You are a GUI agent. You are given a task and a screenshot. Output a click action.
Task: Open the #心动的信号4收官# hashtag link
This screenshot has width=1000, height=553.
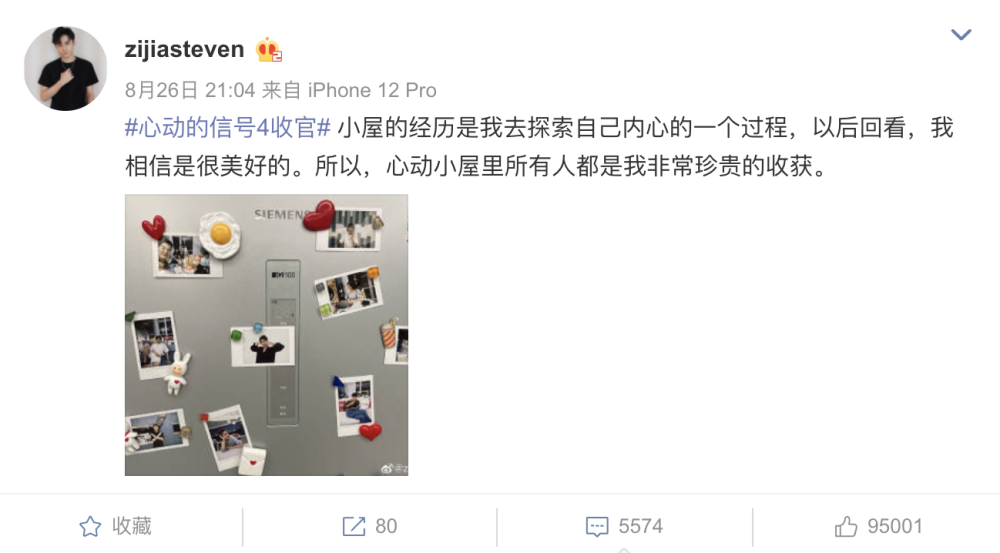coord(228,128)
